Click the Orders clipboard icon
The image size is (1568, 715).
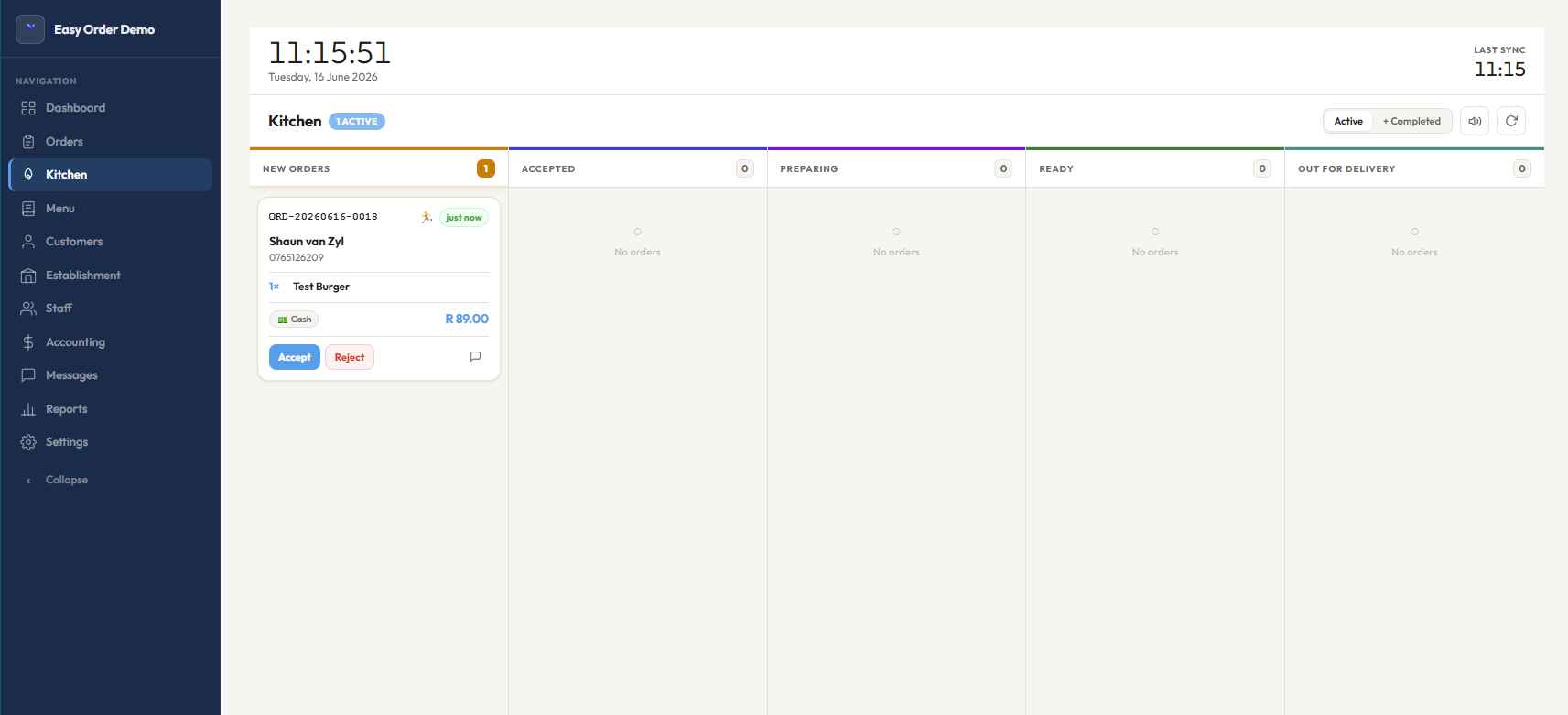tap(28, 142)
